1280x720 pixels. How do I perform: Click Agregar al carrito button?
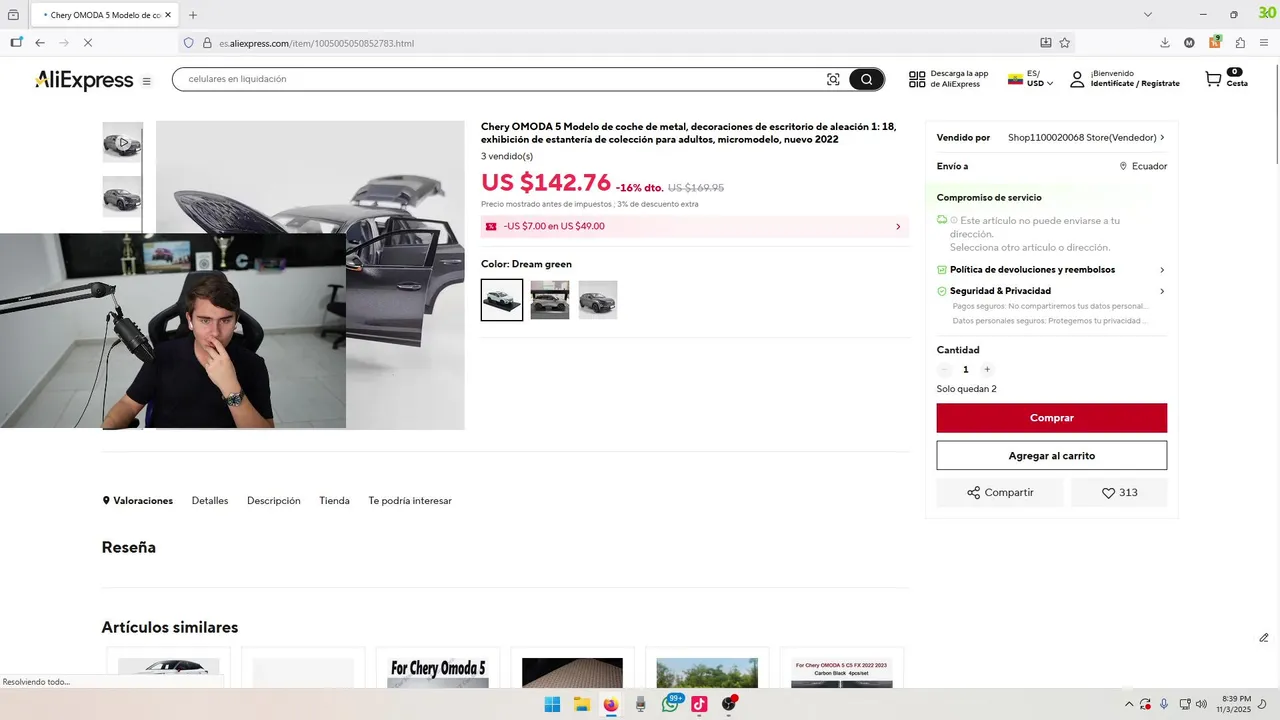(1052, 456)
